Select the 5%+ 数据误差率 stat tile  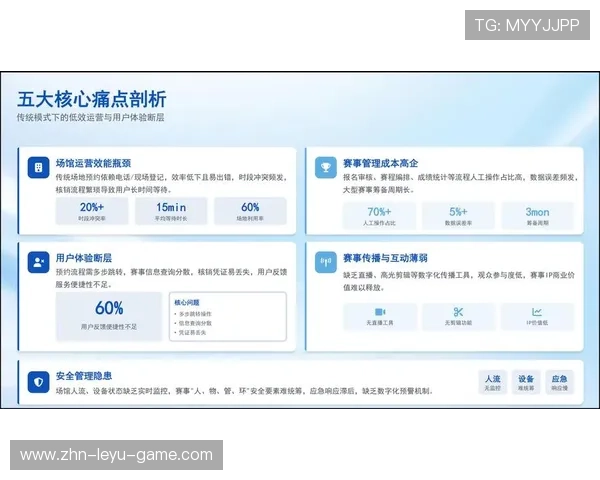pos(458,216)
